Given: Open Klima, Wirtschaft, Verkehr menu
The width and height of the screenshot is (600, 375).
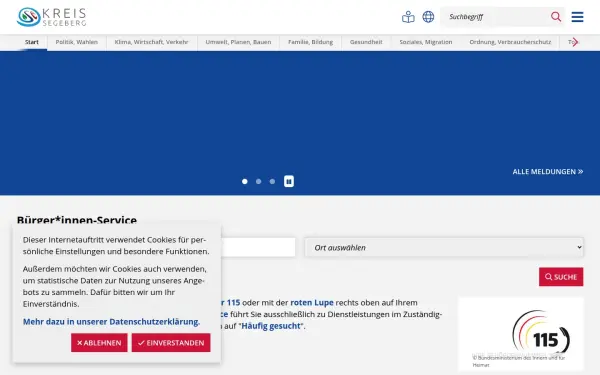Looking at the screenshot, I should coord(152,42).
